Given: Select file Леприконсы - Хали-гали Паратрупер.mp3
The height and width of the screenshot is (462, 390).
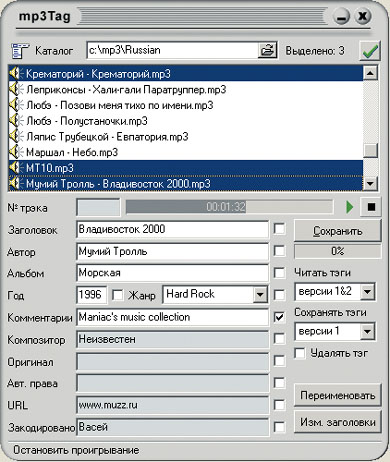Looking at the screenshot, I should [x=186, y=89].
